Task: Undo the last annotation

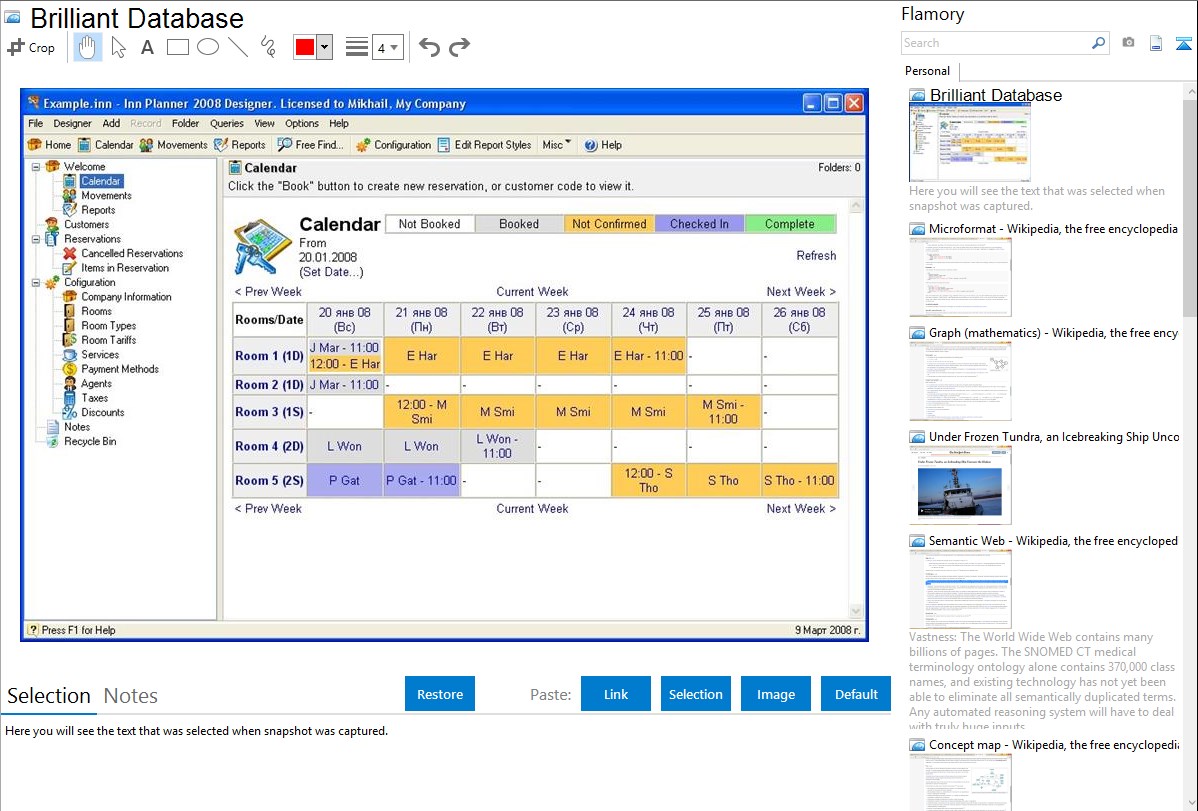Action: pos(429,47)
